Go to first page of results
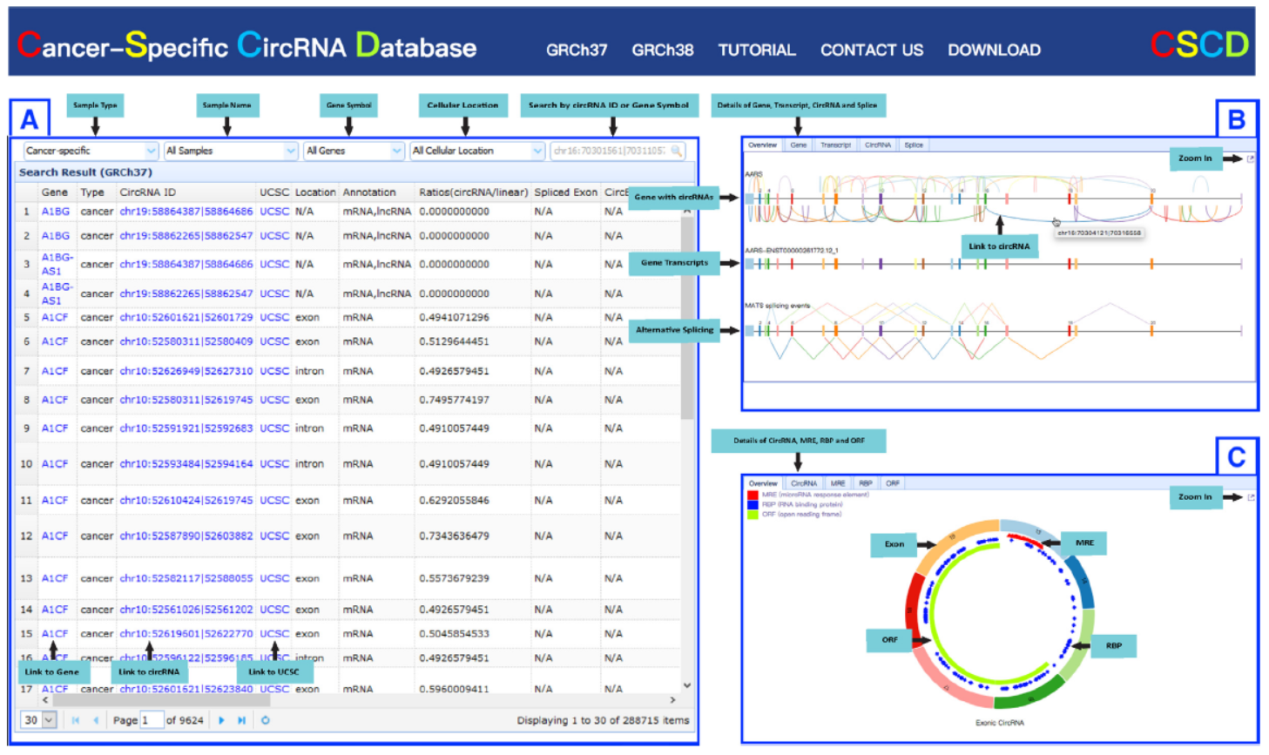Screen dimensions: 1269x755 (x=76, y=720)
